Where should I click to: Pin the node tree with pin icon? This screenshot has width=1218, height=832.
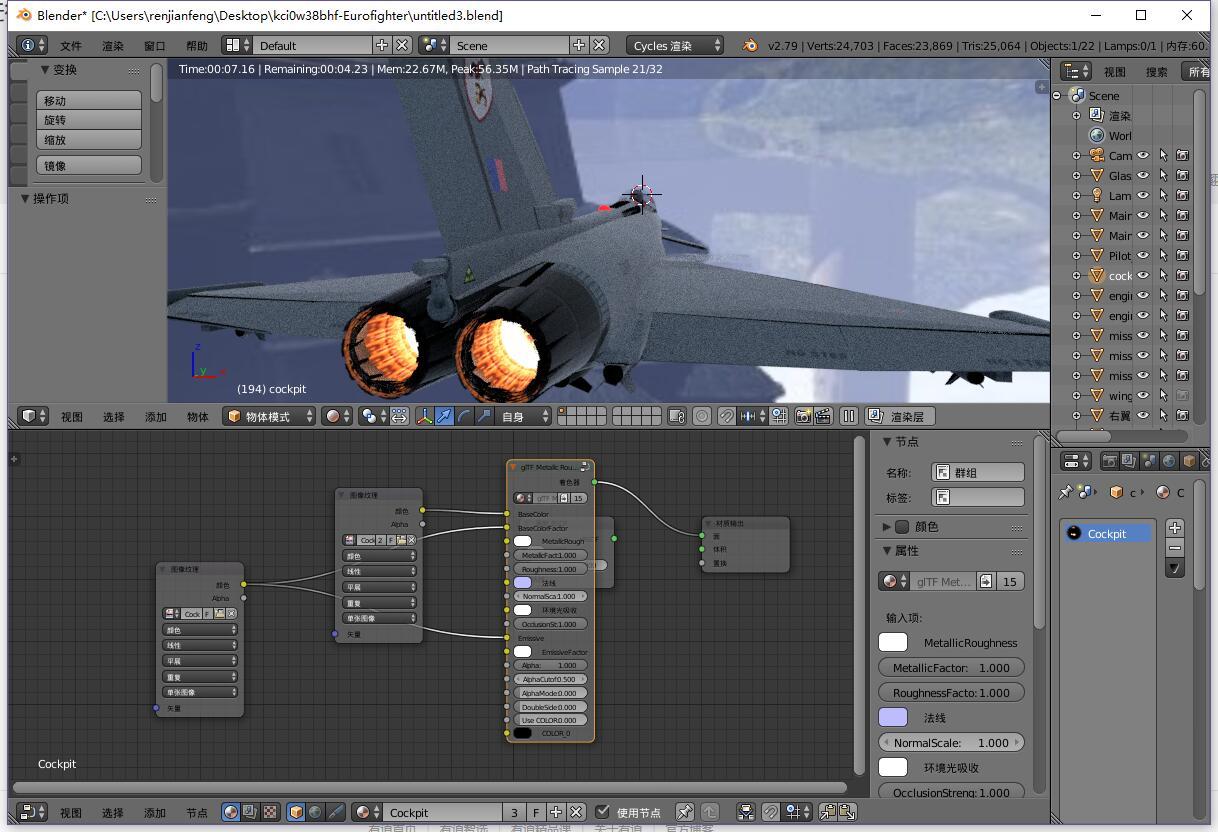685,812
